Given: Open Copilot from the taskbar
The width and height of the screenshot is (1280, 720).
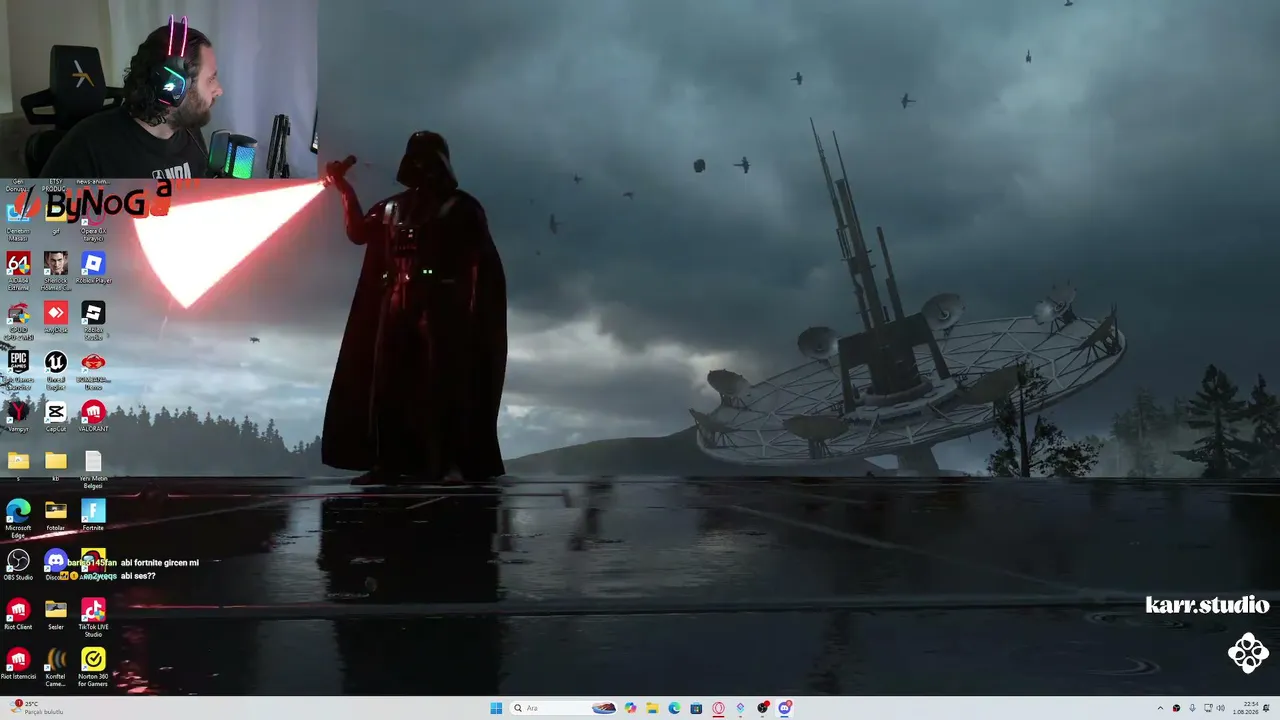Looking at the screenshot, I should coord(630,708).
